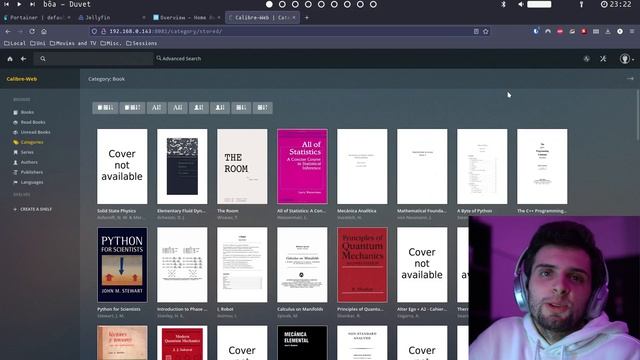Open Python for Scientists book cover
640x360 pixels.
pyautogui.click(x=122, y=265)
